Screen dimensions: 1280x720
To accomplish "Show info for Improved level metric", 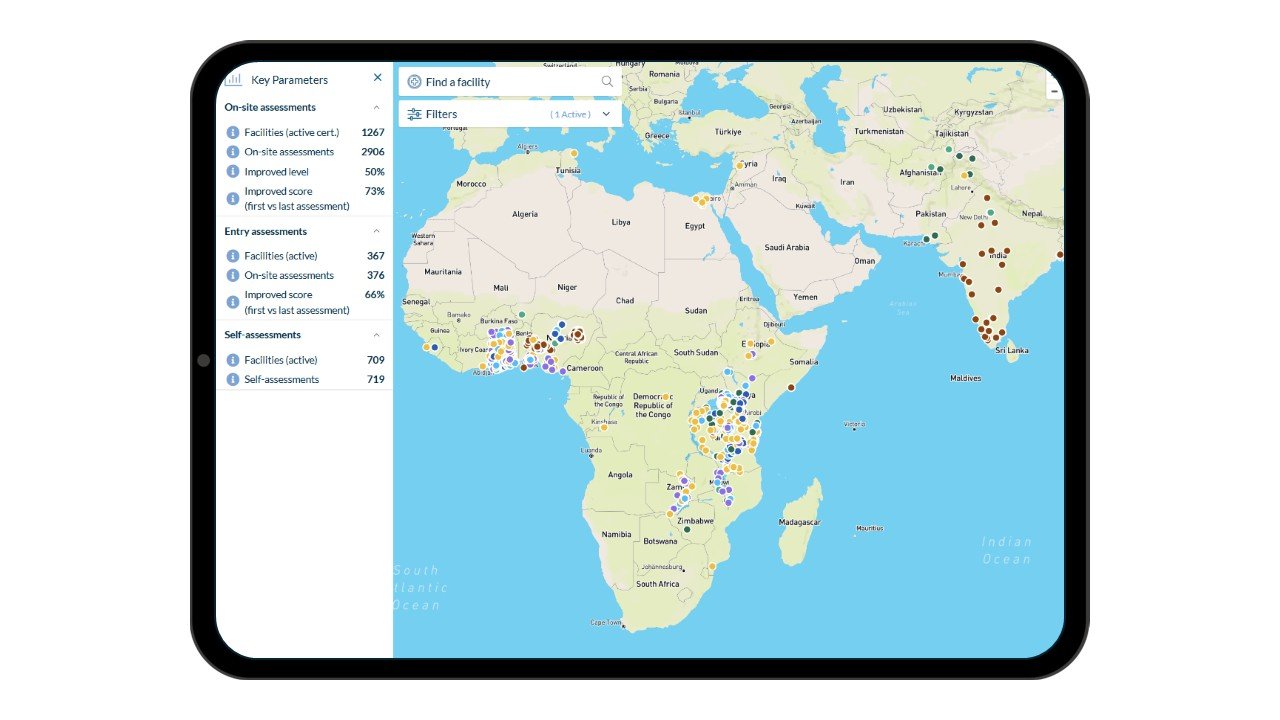I will [x=233, y=172].
